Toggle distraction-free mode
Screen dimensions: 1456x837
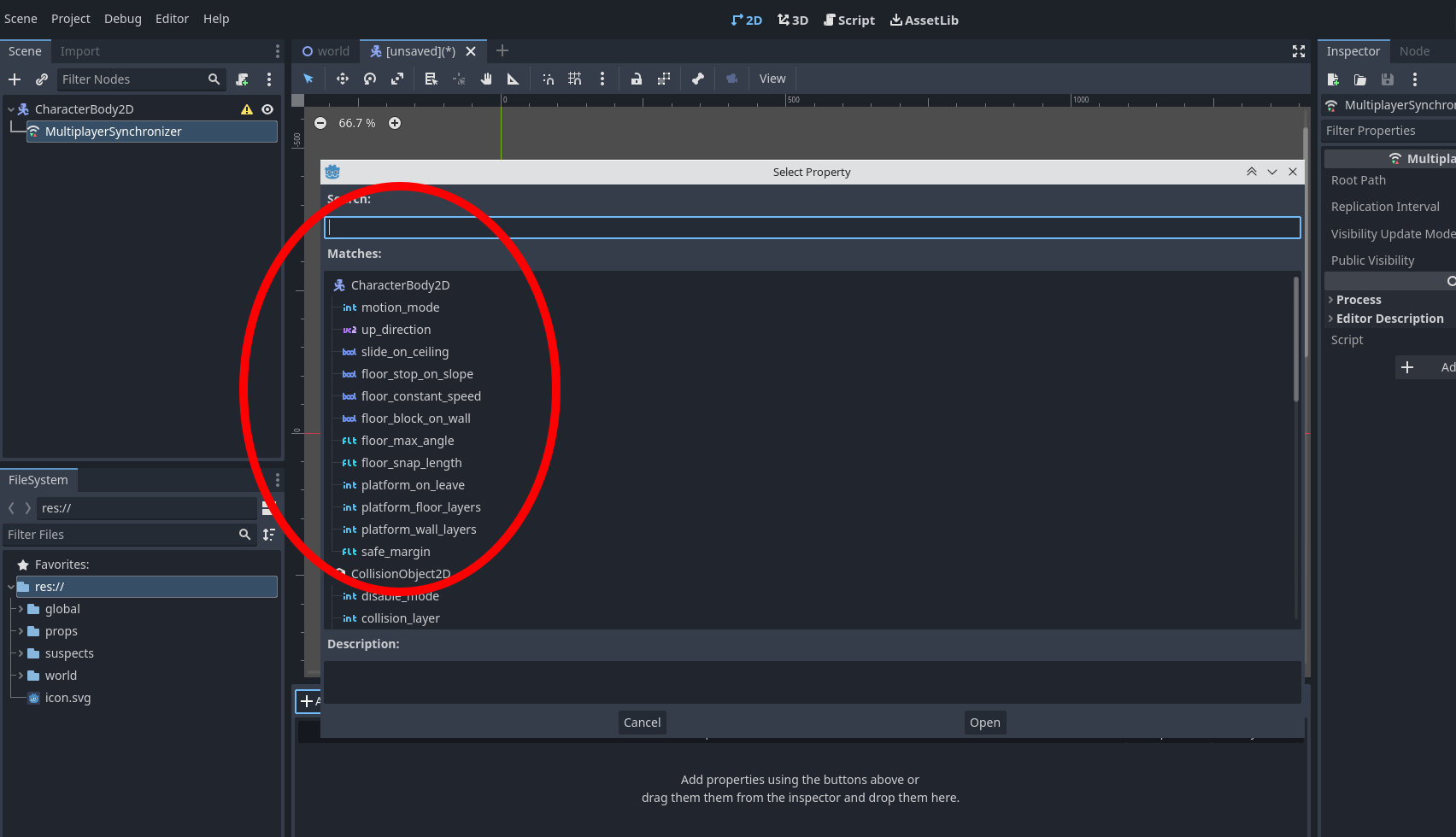pyautogui.click(x=1299, y=51)
